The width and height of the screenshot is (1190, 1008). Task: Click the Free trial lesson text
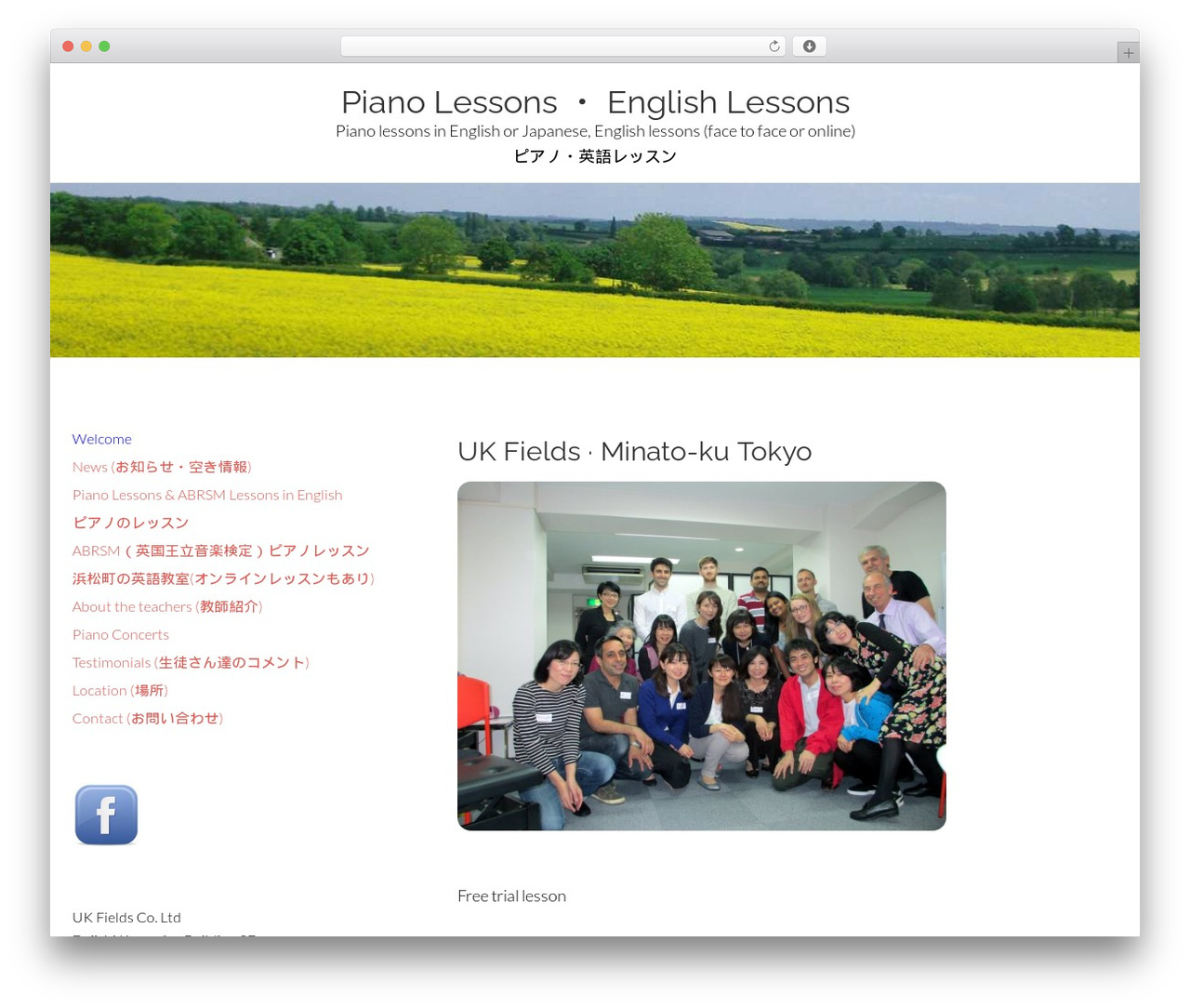(x=511, y=895)
